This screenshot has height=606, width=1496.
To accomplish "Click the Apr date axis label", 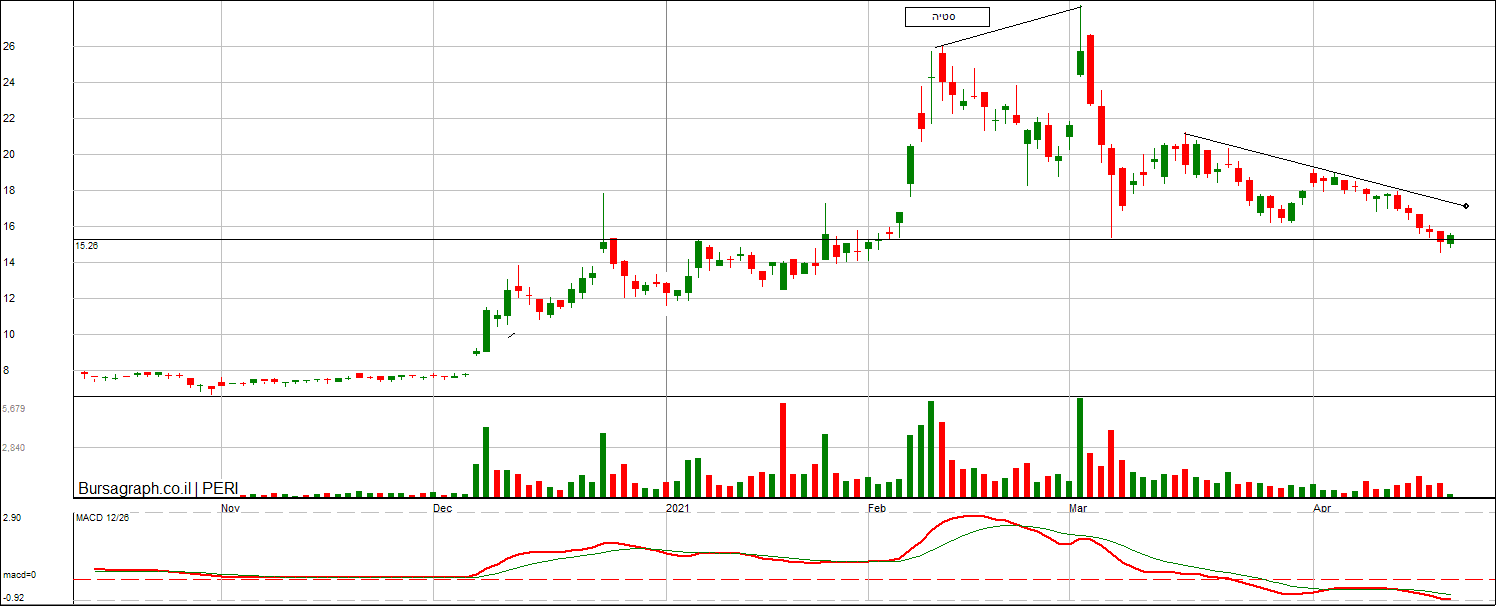I will click(1322, 509).
